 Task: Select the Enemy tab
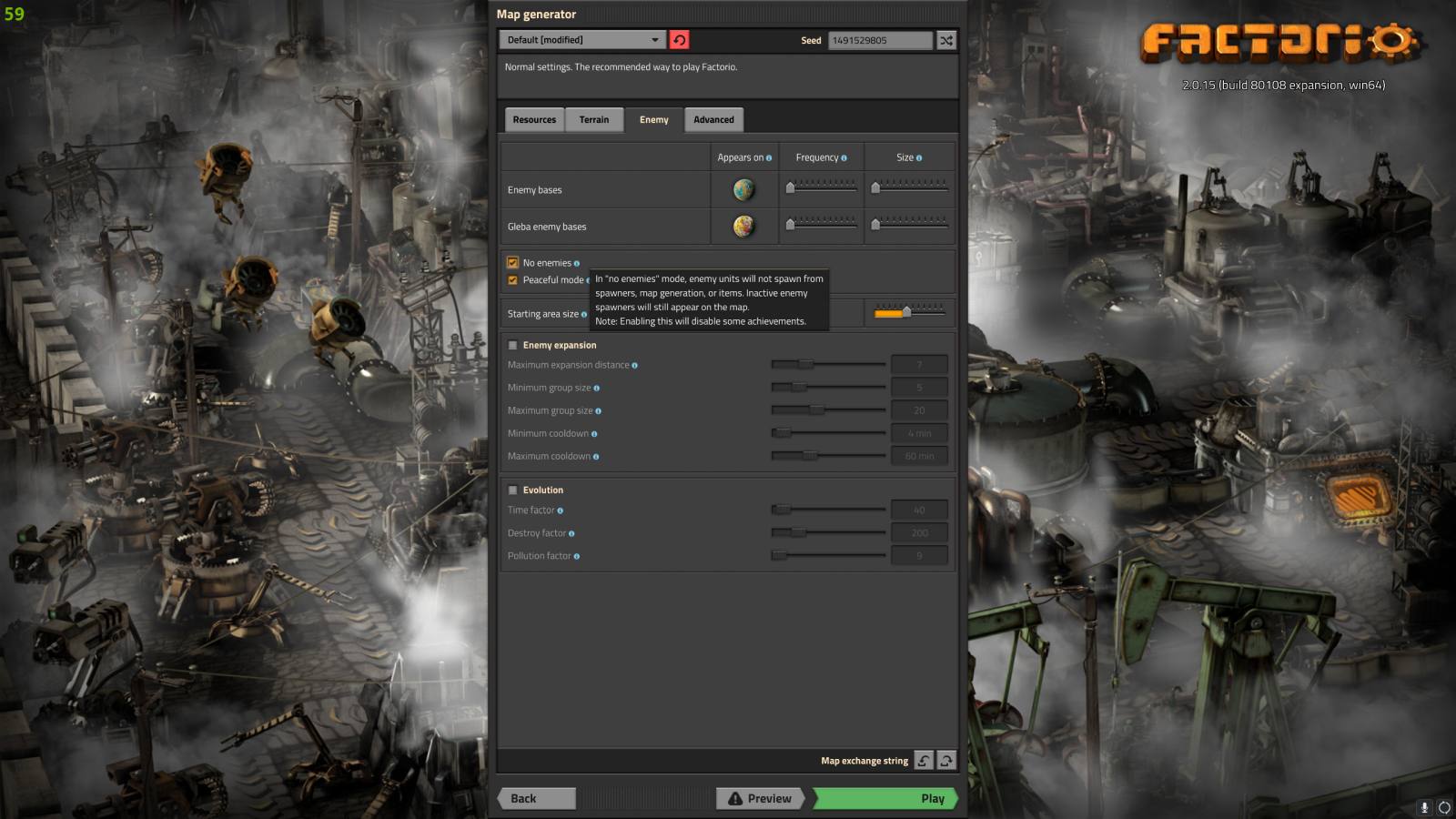click(653, 120)
